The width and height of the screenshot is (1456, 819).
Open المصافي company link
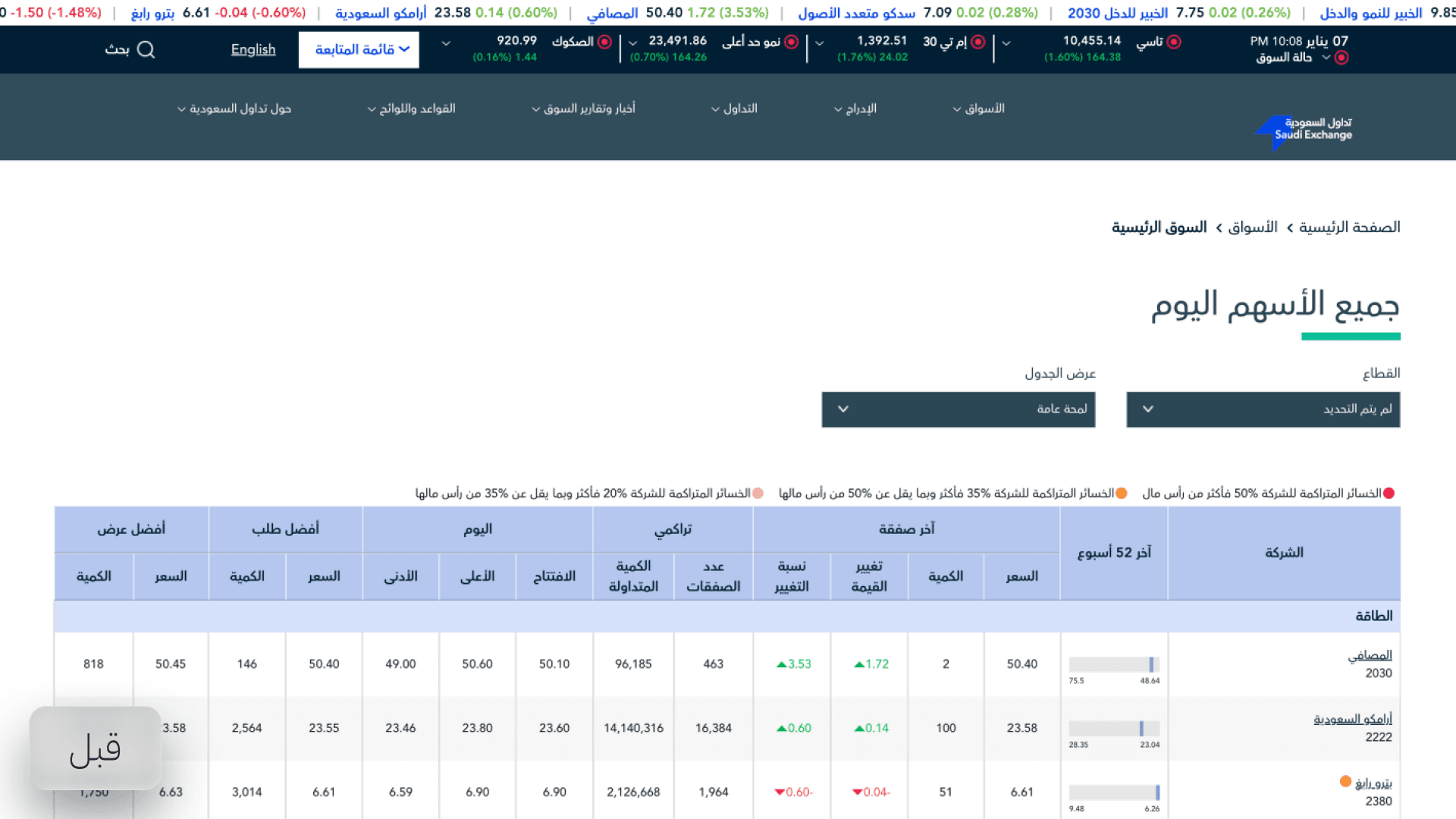[x=1370, y=655]
